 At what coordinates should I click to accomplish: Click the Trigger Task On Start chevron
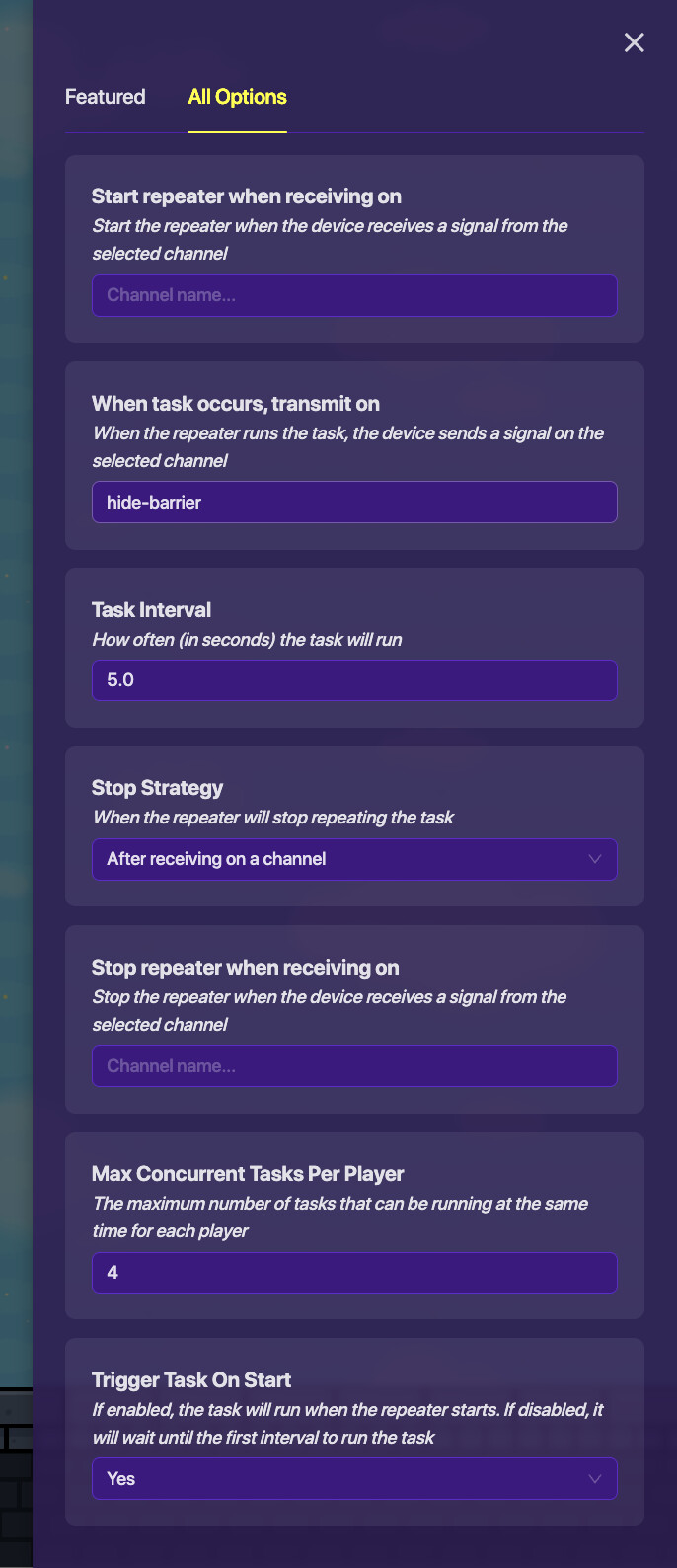pos(594,1479)
